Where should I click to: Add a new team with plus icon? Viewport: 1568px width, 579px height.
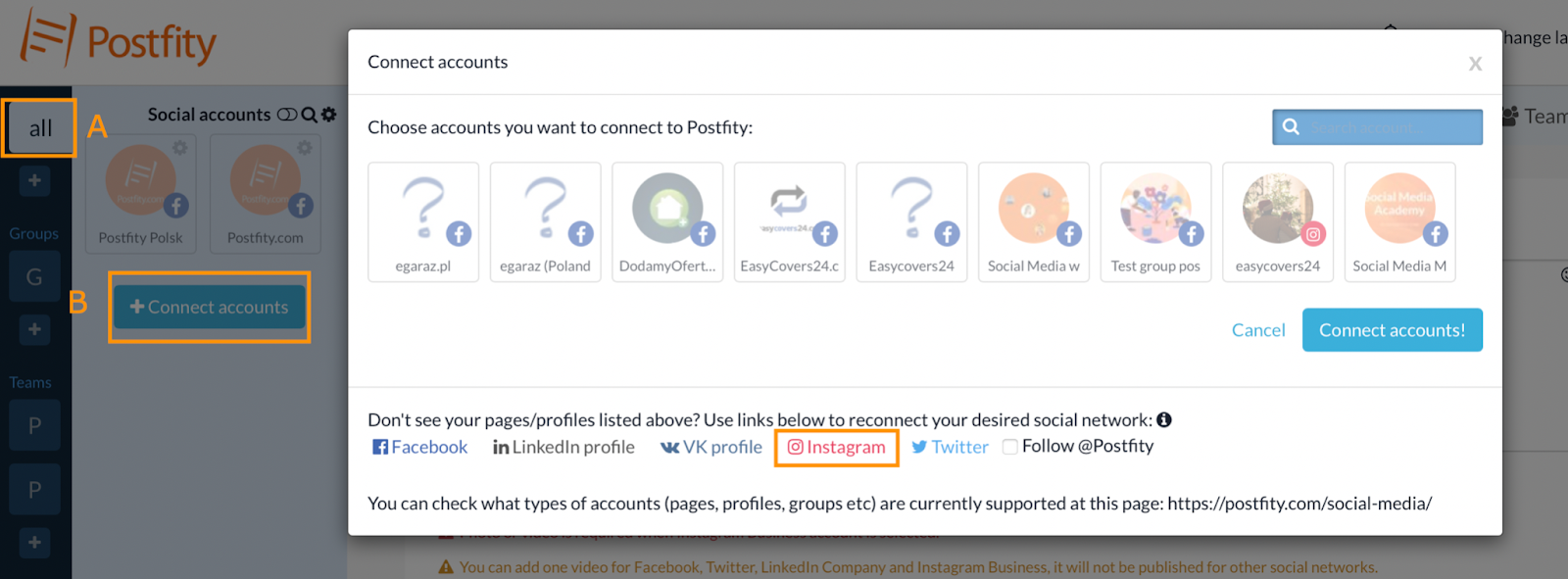point(34,542)
